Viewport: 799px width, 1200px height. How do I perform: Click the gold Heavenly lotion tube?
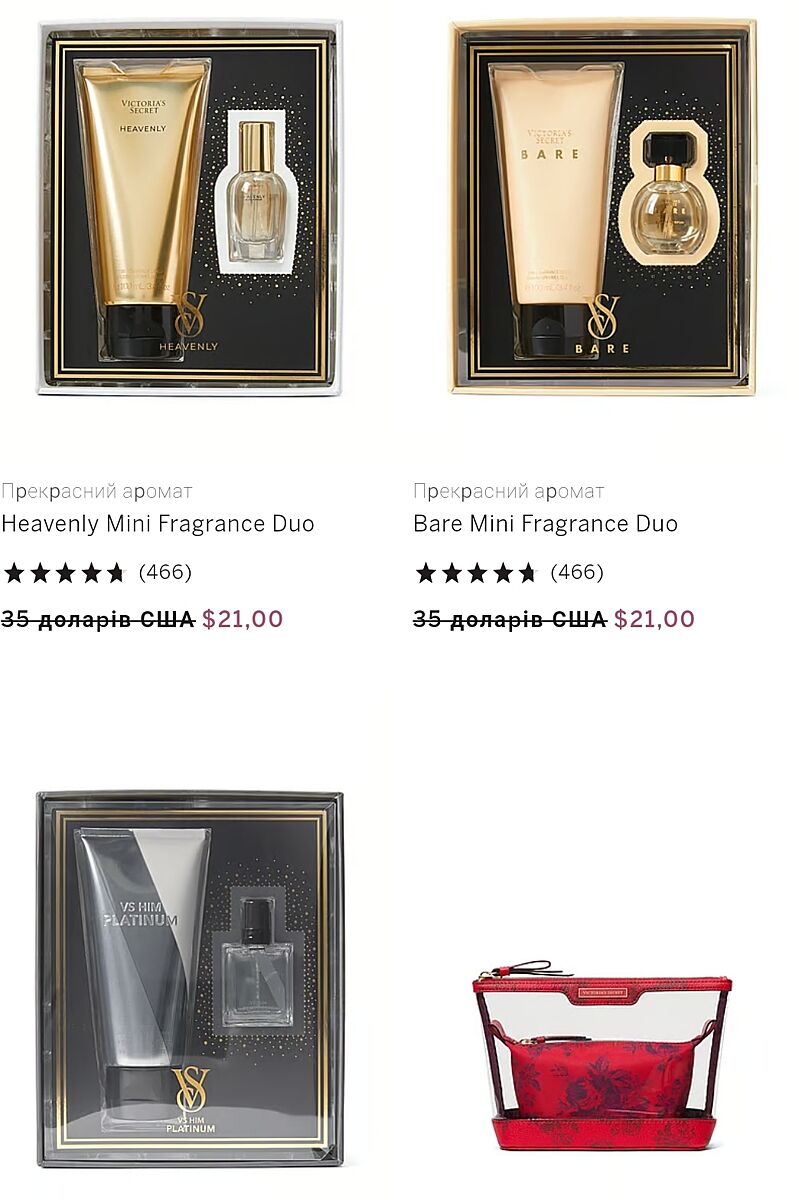(142, 208)
